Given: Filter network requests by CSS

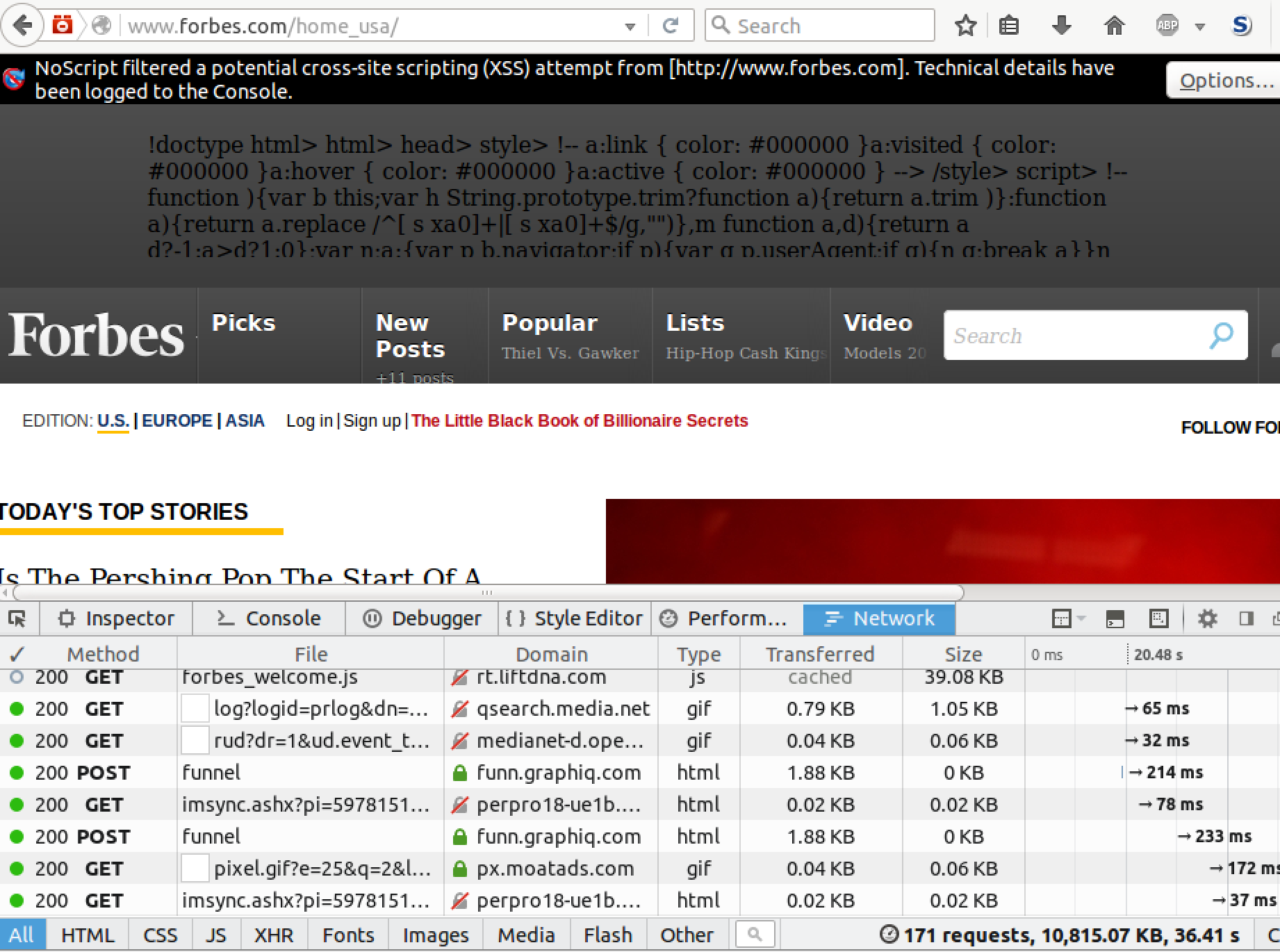Looking at the screenshot, I should pos(161,935).
